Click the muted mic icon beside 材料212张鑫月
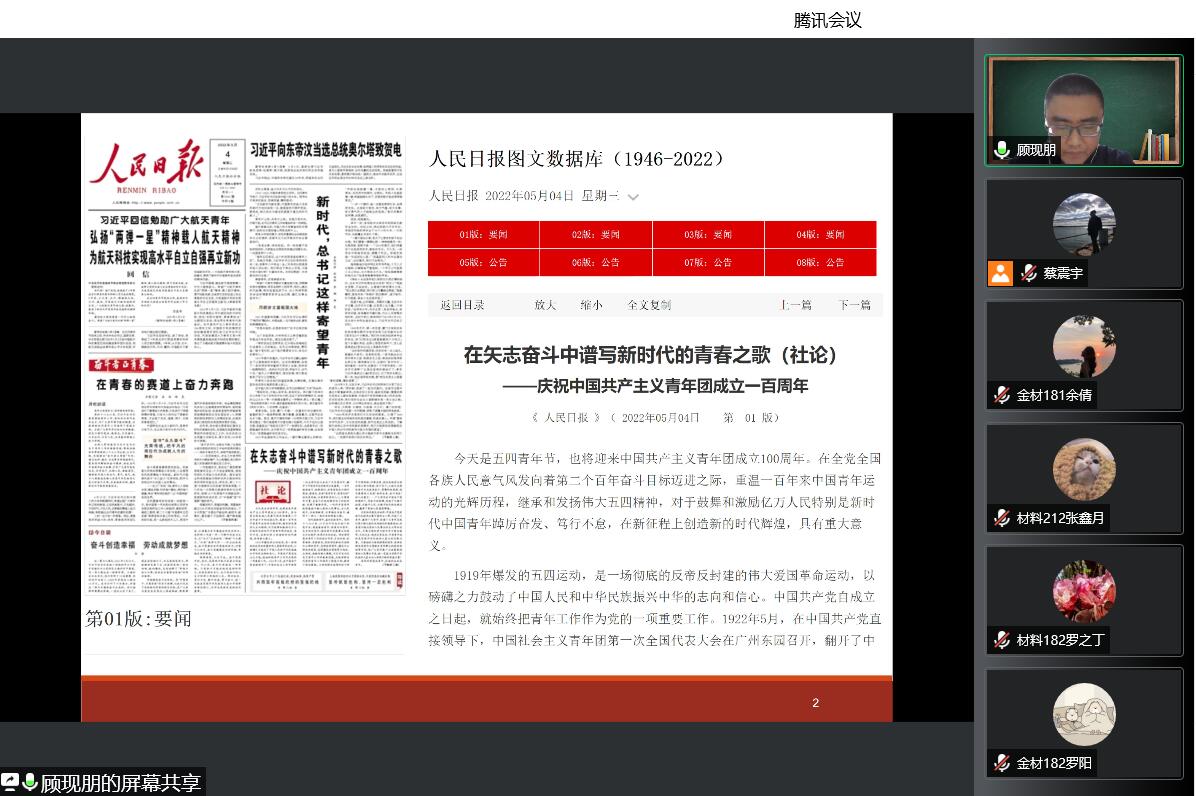Image resolution: width=1196 pixels, height=796 pixels. point(1001,518)
